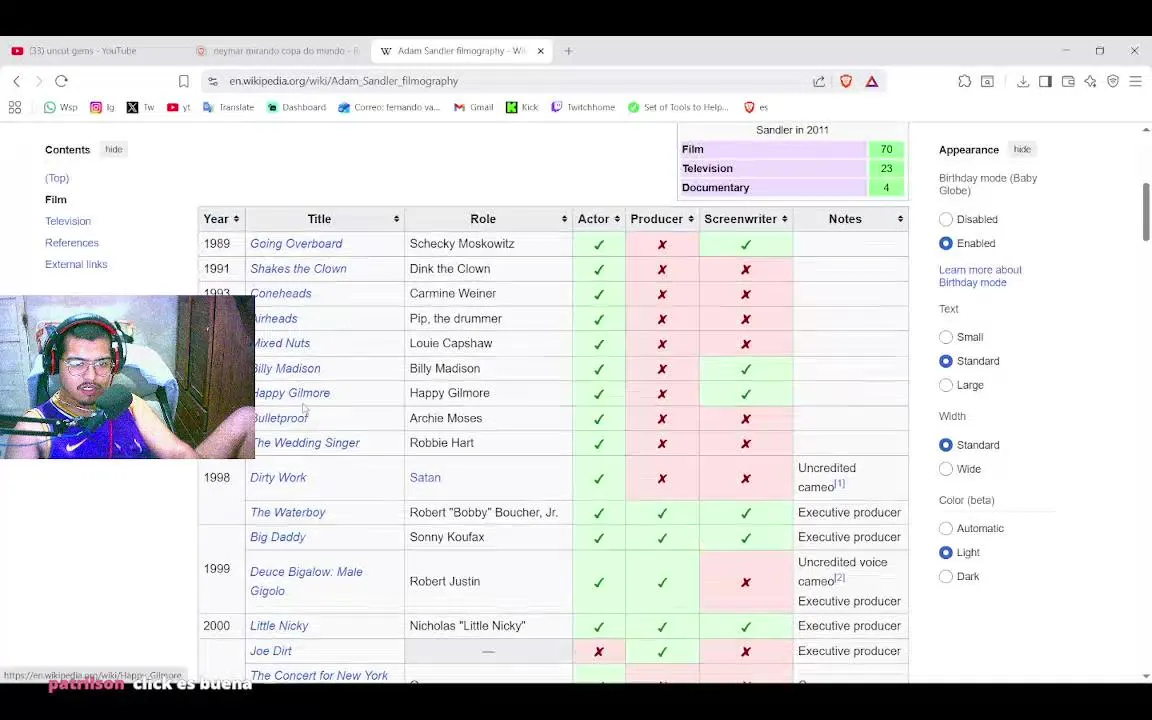Select Automatic color mode
This screenshot has width=1152, height=720.
click(x=946, y=528)
